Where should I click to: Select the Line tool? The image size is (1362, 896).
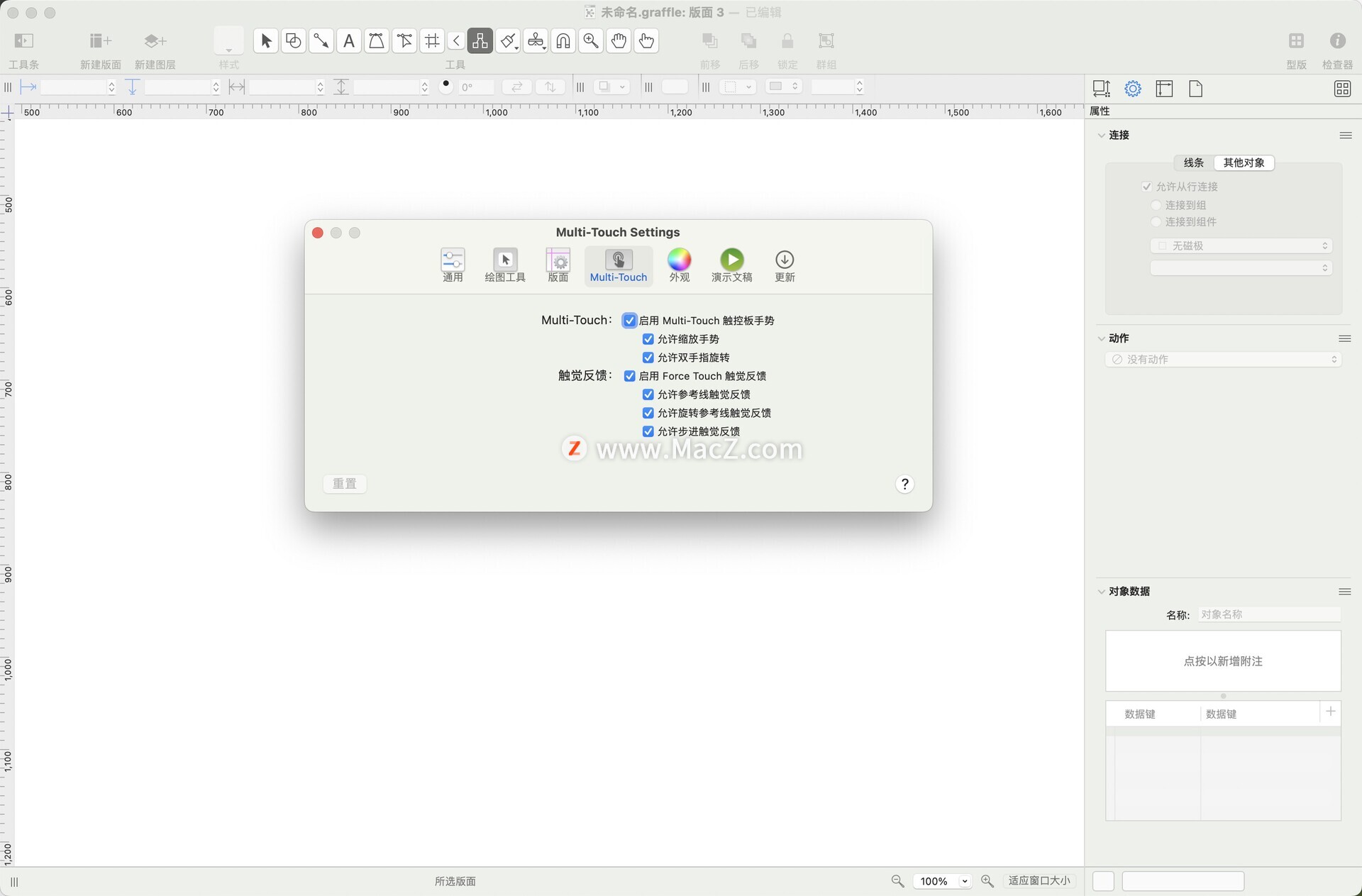[321, 41]
